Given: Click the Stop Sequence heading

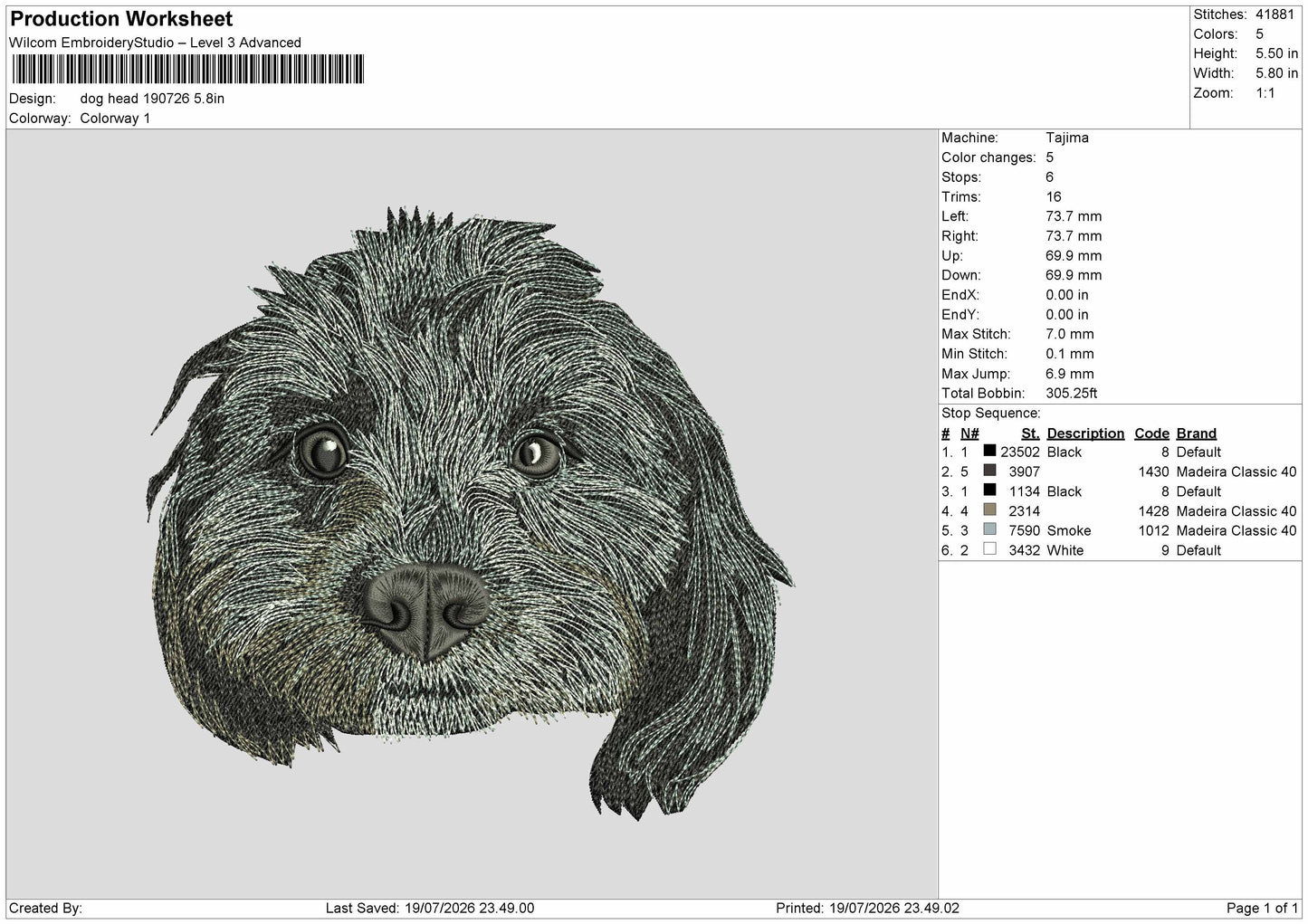Looking at the screenshot, I should [x=991, y=414].
